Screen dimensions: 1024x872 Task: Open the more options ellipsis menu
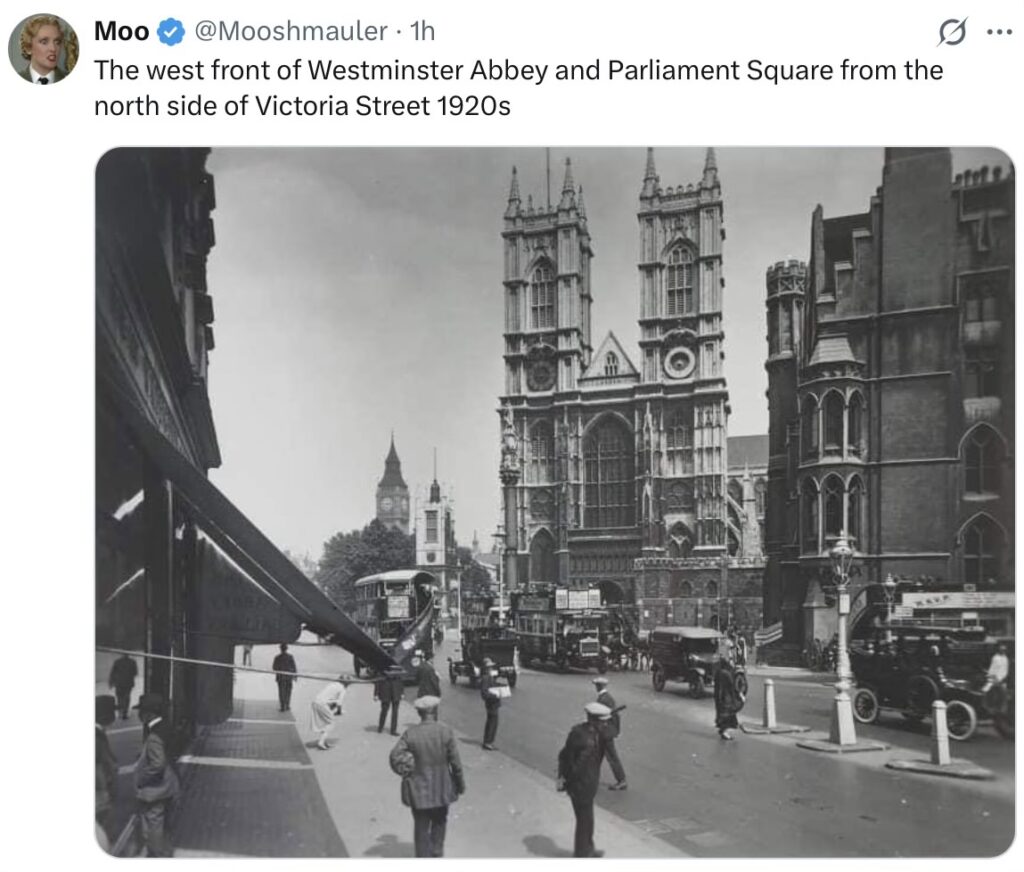pos(999,32)
